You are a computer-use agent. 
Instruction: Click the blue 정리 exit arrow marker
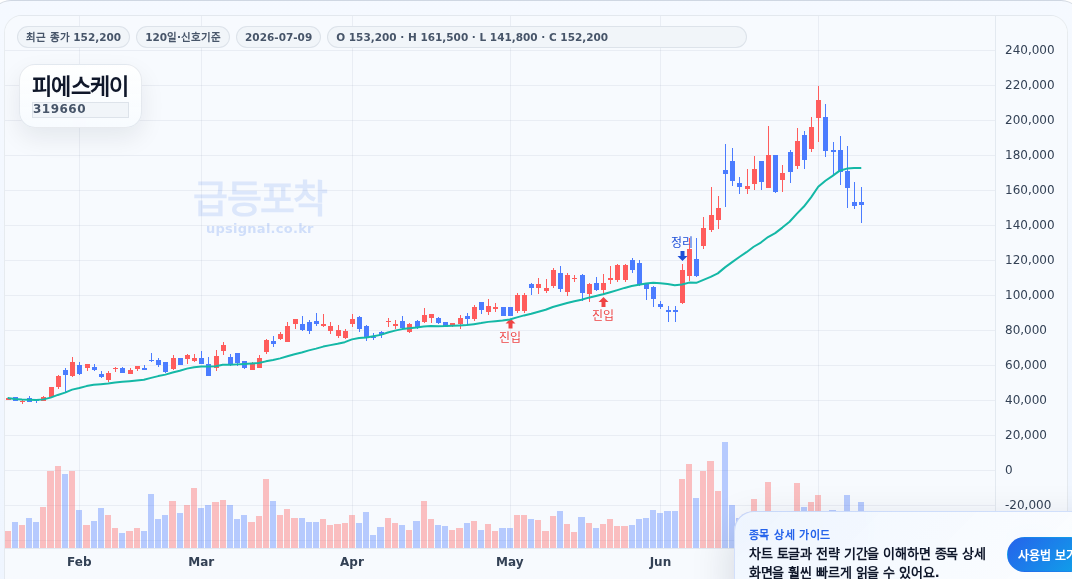(x=682, y=256)
